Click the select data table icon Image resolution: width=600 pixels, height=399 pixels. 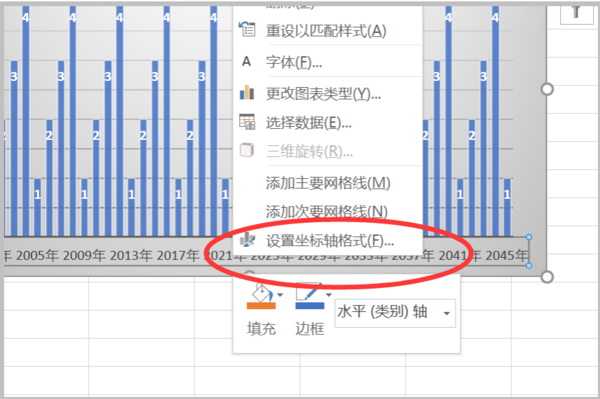[247, 122]
